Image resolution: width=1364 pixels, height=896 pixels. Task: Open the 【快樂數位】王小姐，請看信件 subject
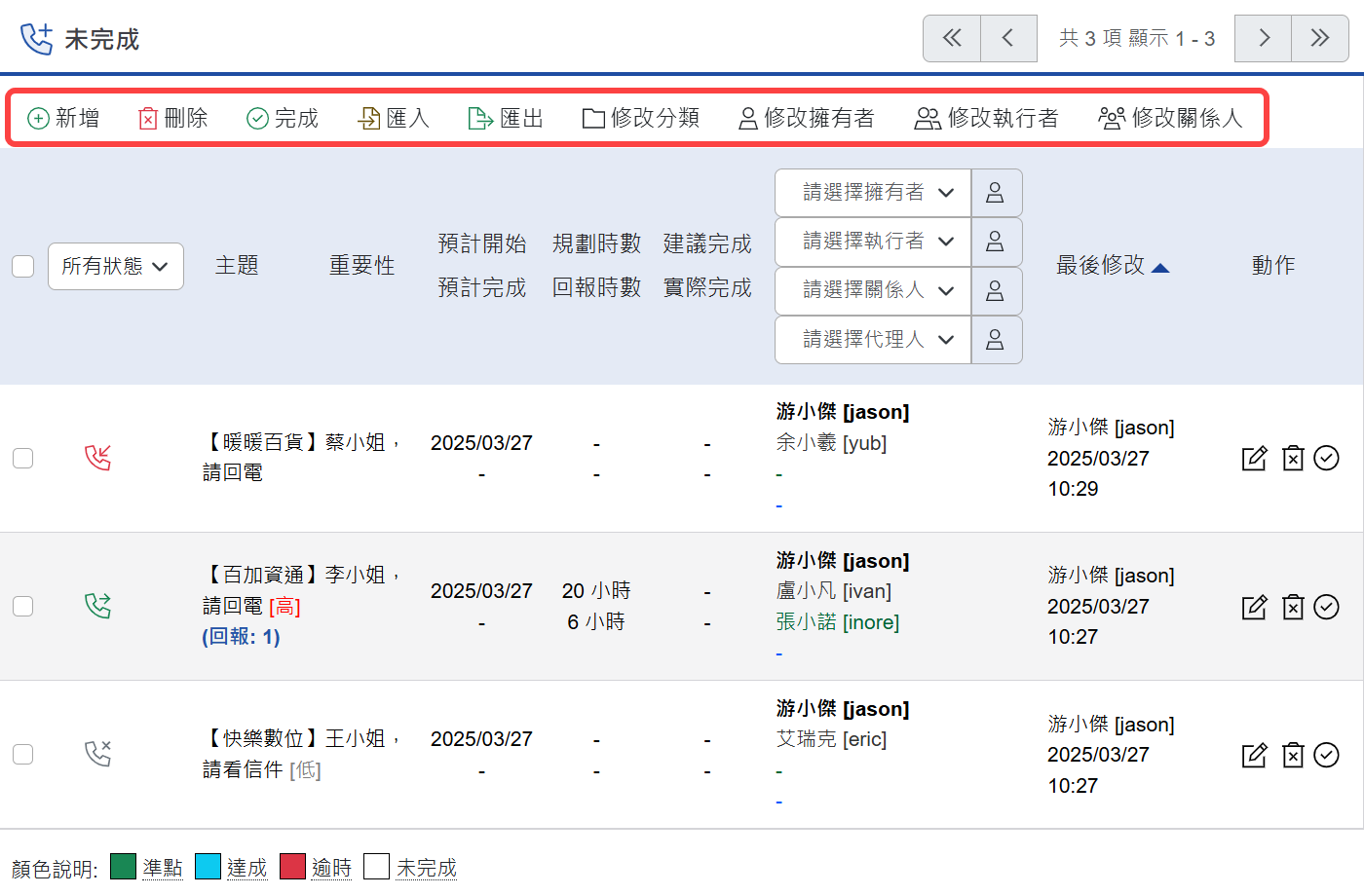click(302, 754)
